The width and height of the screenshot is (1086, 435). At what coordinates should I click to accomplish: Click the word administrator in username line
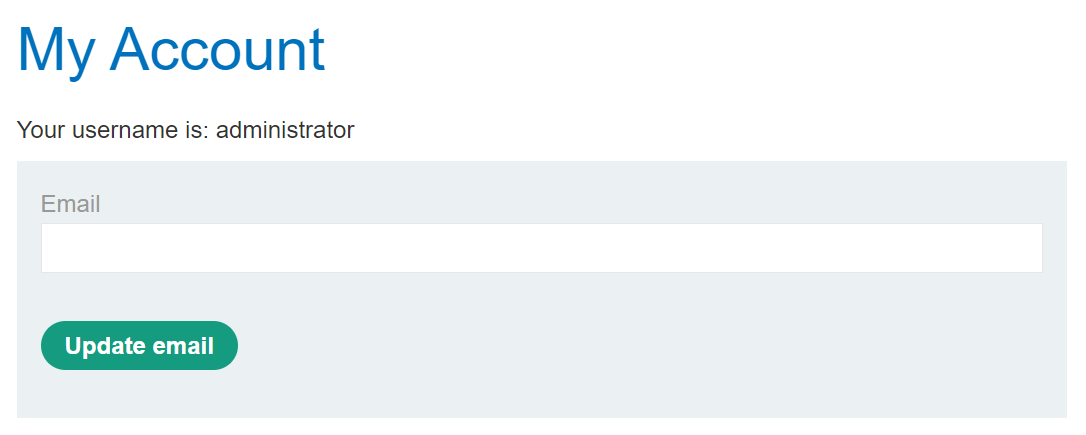click(x=285, y=130)
